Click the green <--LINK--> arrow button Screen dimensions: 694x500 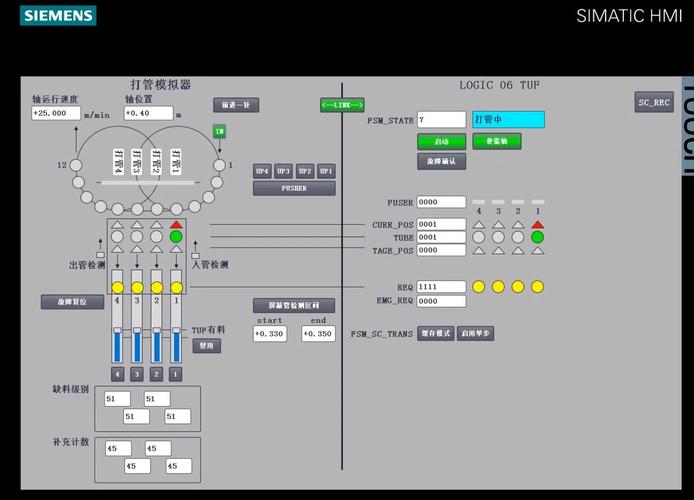click(342, 105)
